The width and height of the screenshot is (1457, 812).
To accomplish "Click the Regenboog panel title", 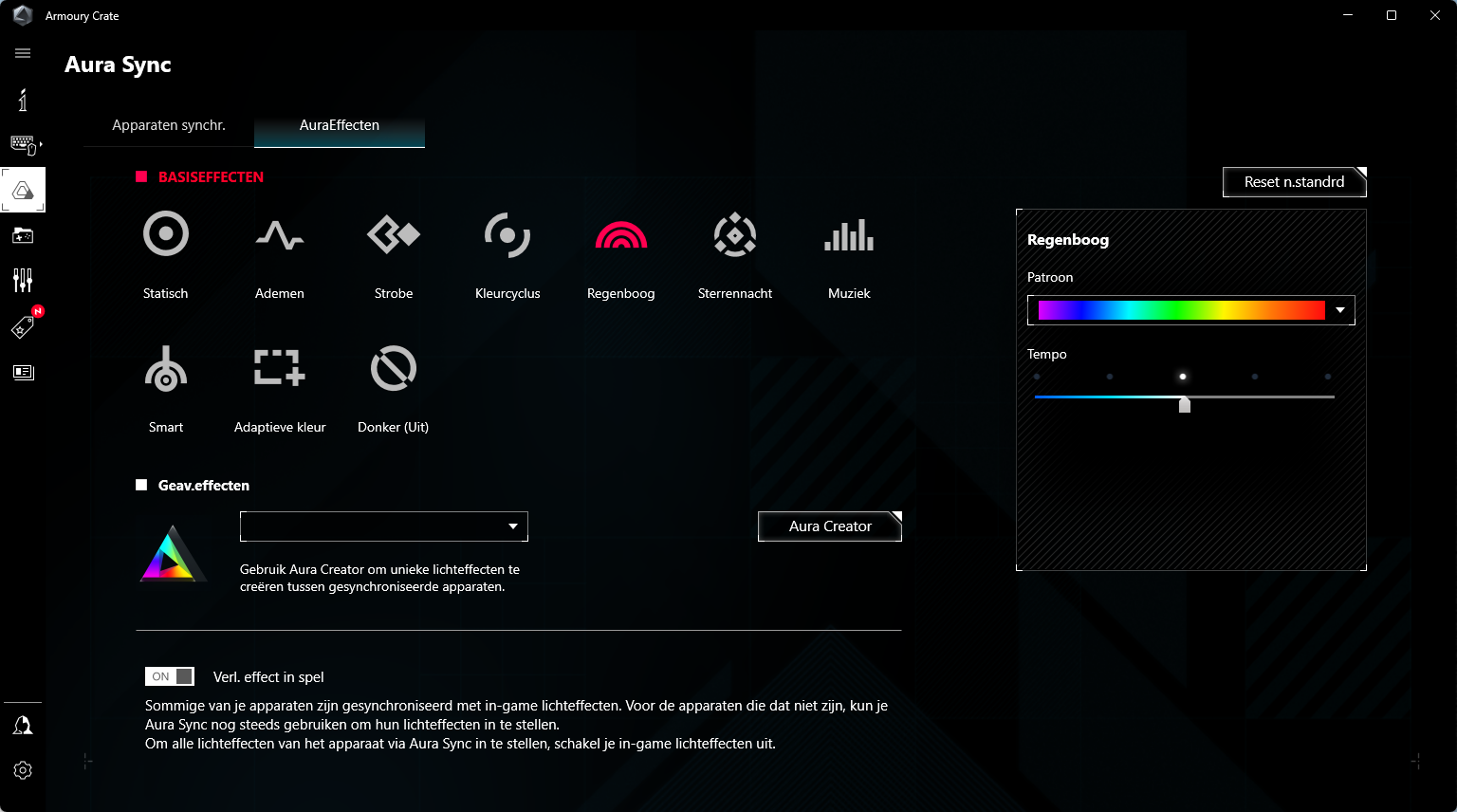I will tap(1068, 240).
